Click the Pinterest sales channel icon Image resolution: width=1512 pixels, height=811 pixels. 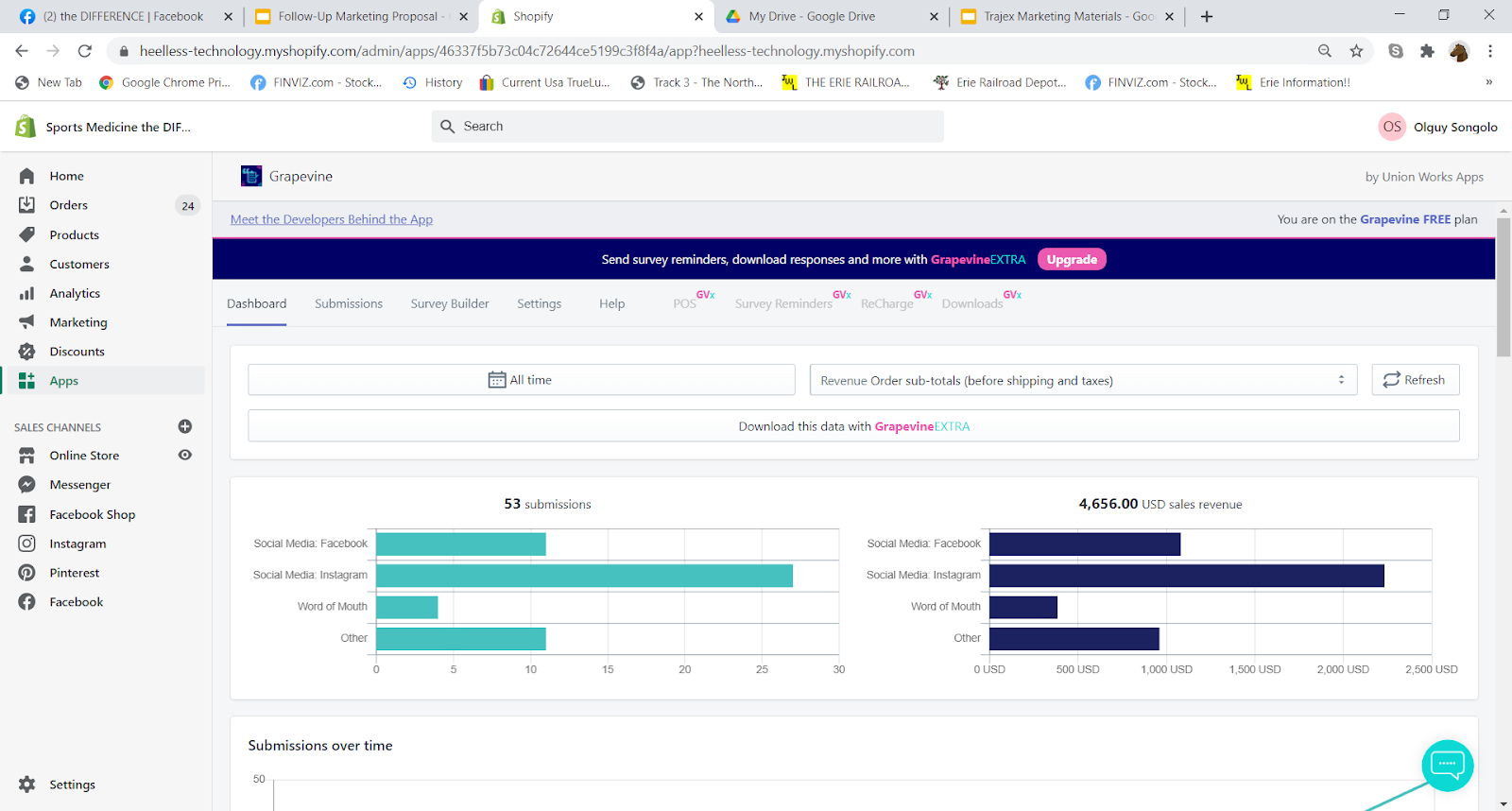click(26, 573)
